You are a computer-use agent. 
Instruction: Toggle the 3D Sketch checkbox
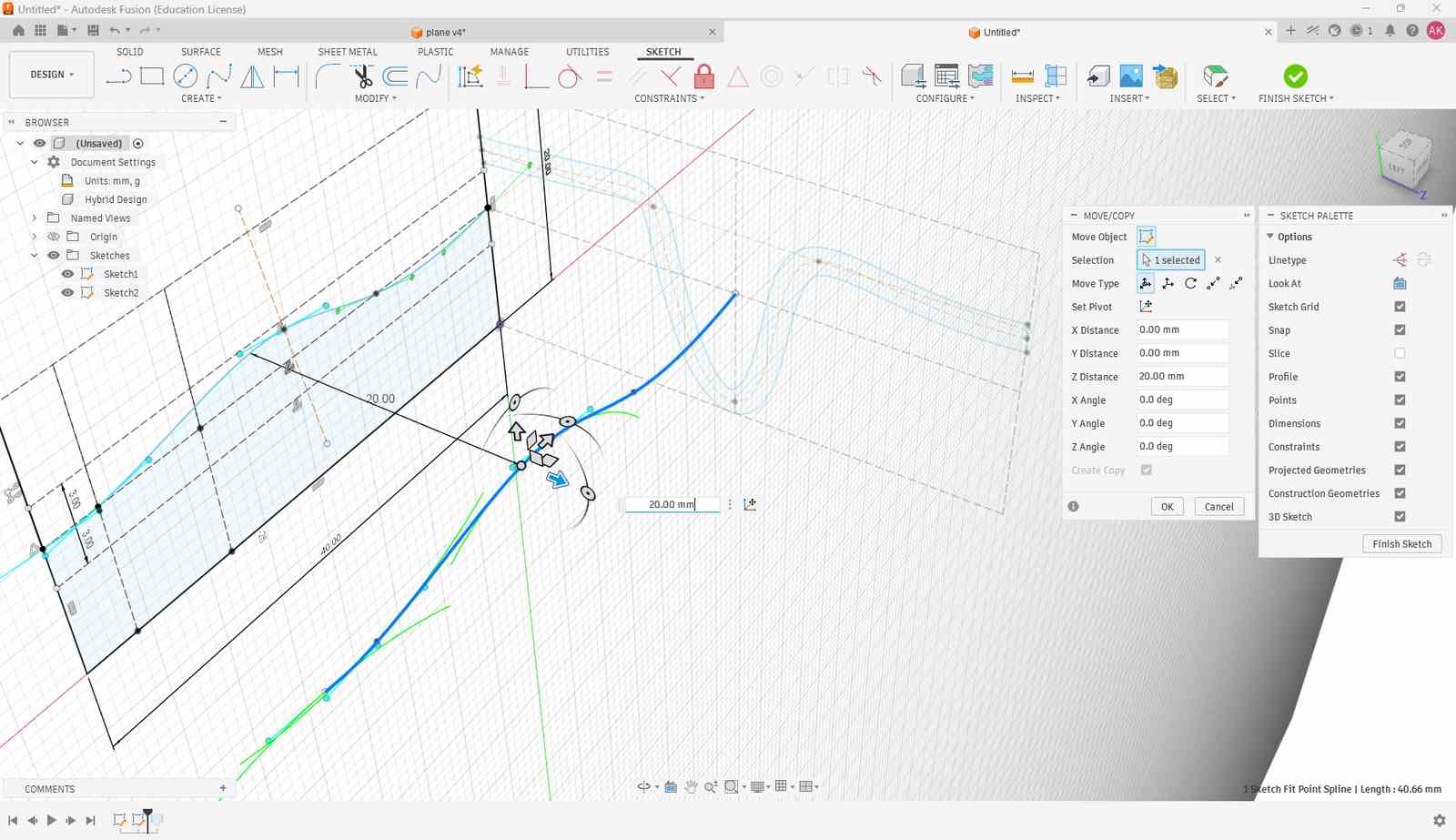click(1400, 517)
